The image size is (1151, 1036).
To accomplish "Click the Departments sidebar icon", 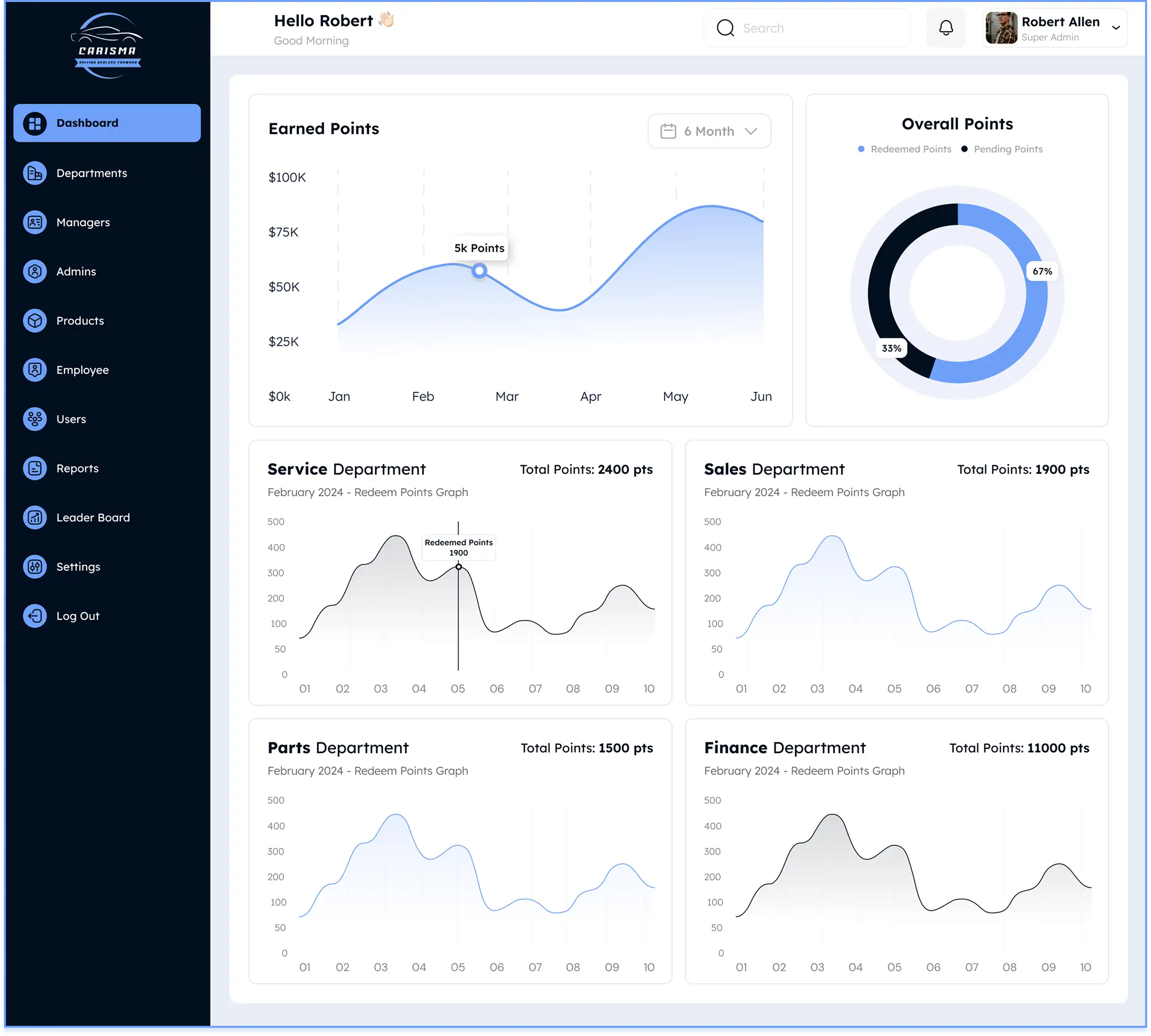I will [34, 173].
